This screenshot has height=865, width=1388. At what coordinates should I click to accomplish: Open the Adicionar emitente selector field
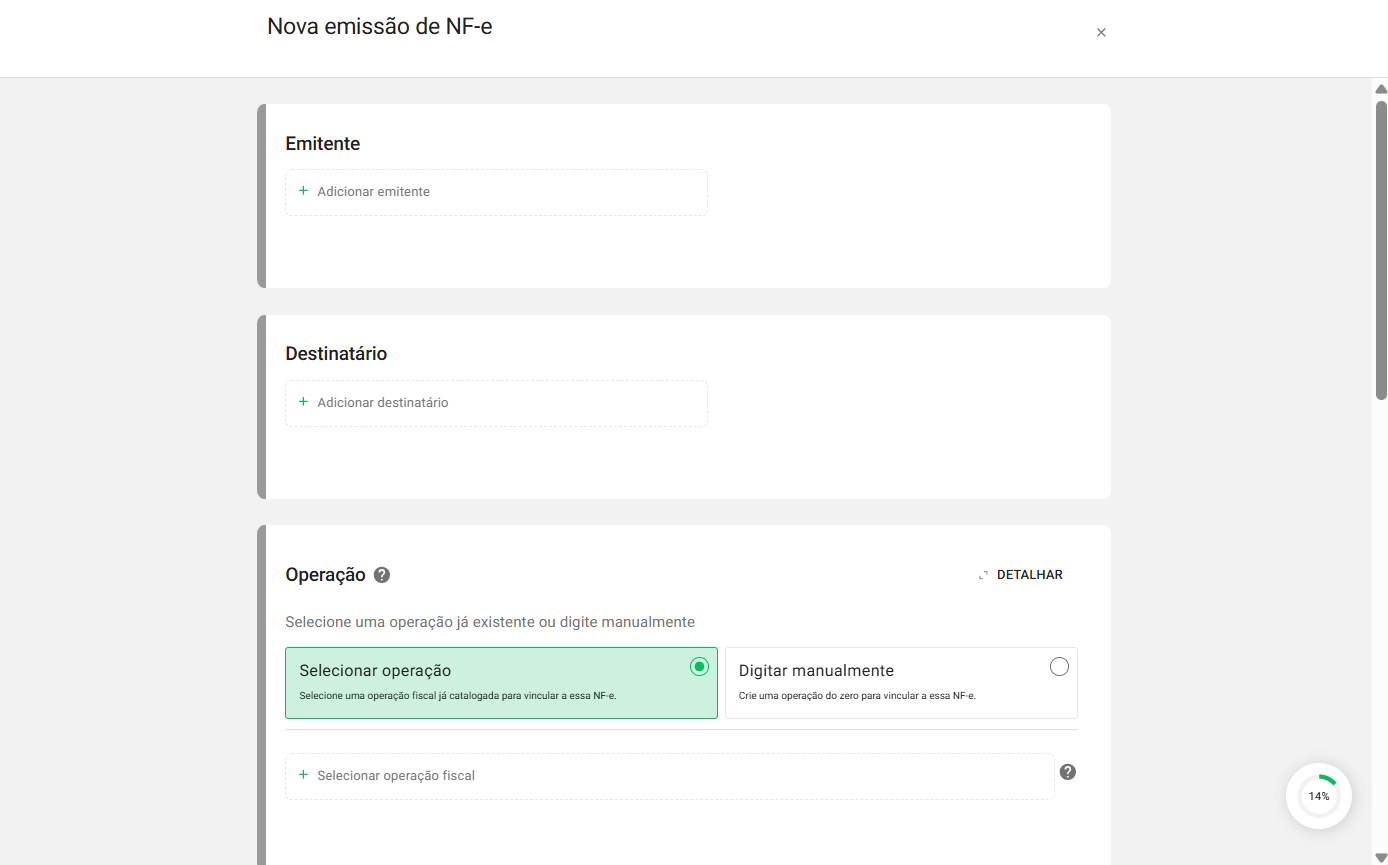point(496,192)
